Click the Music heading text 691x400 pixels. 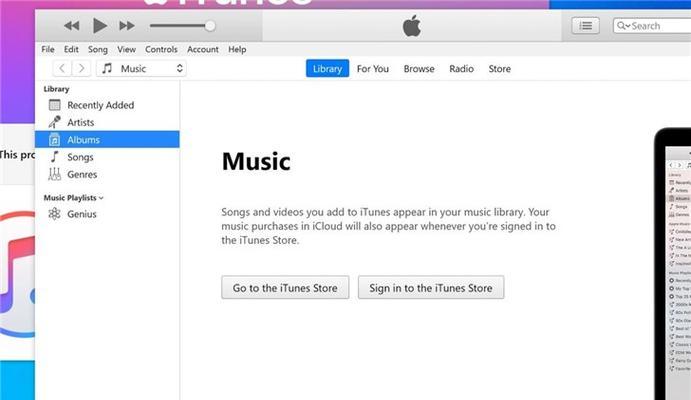[256, 161]
